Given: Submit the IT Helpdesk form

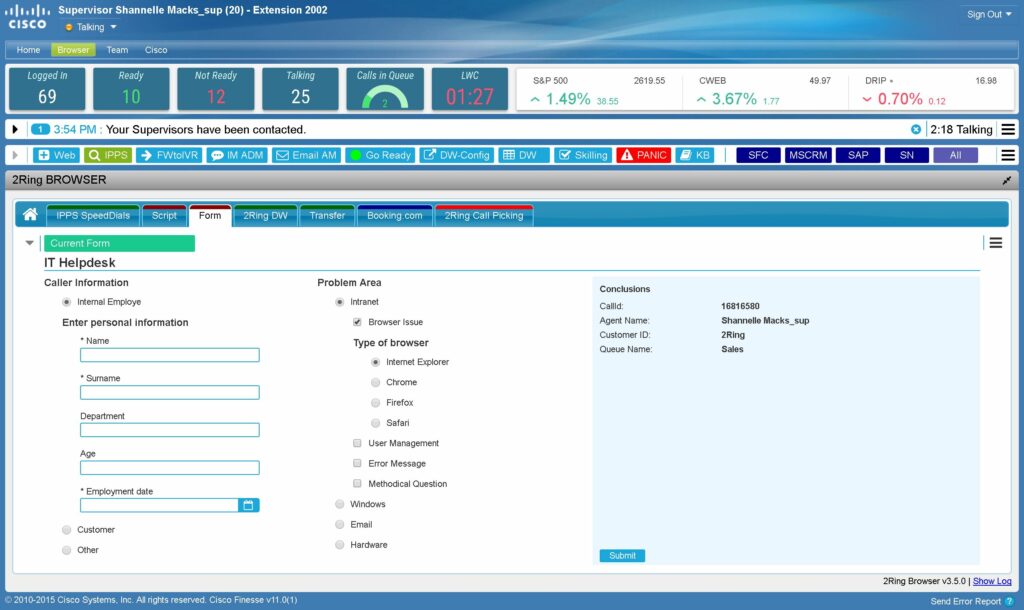Looking at the screenshot, I should [621, 555].
